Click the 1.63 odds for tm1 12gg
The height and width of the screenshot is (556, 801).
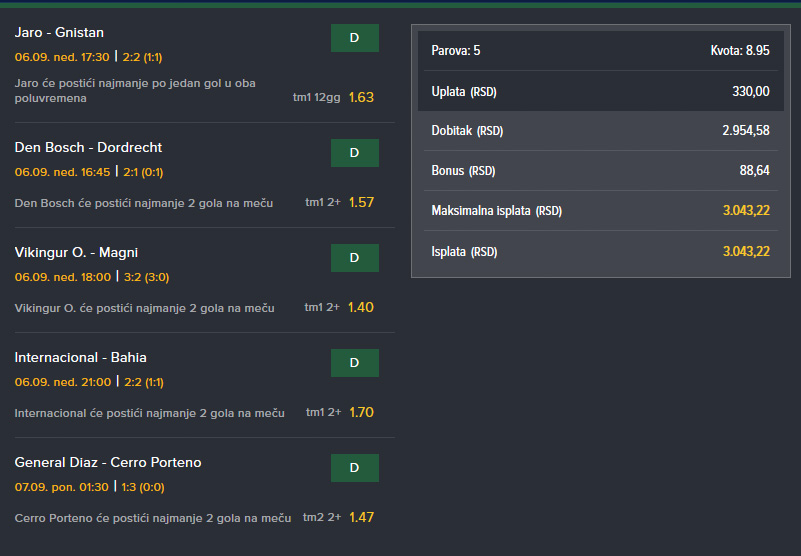coord(361,97)
